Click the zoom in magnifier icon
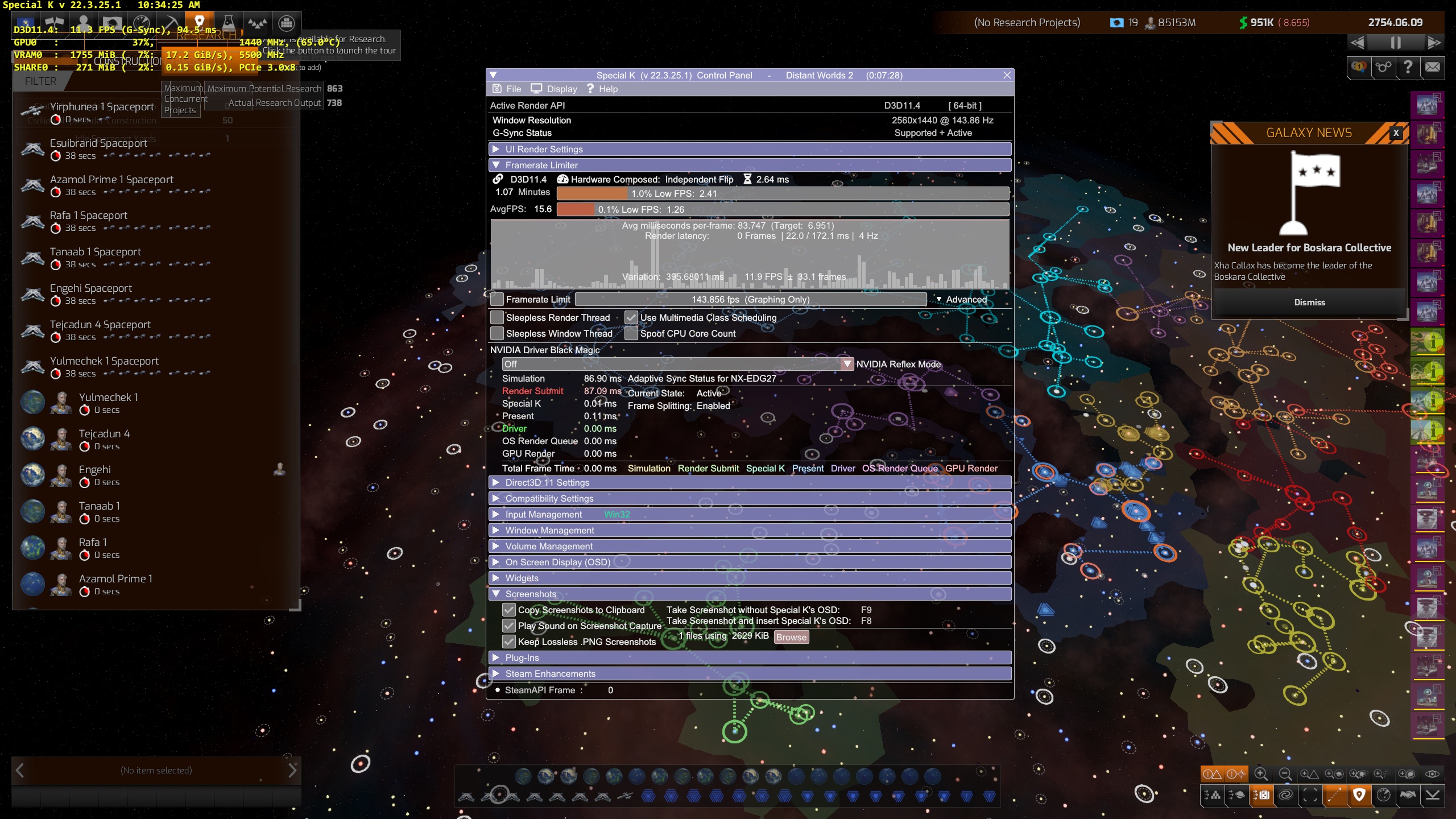Viewport: 1456px width, 819px height. 1260,773
